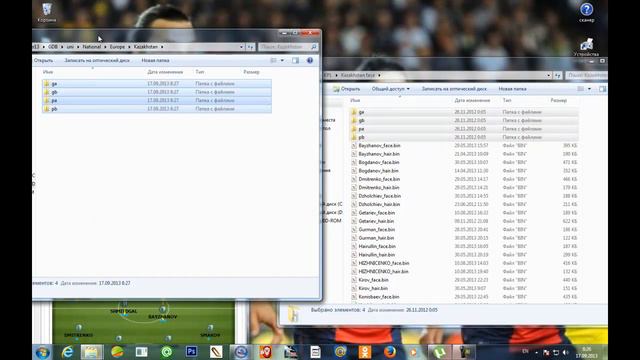Image resolution: width=640 pixels, height=360 pixels.
Task: Go to Europe breadcrumb segment
Action: click(x=118, y=47)
